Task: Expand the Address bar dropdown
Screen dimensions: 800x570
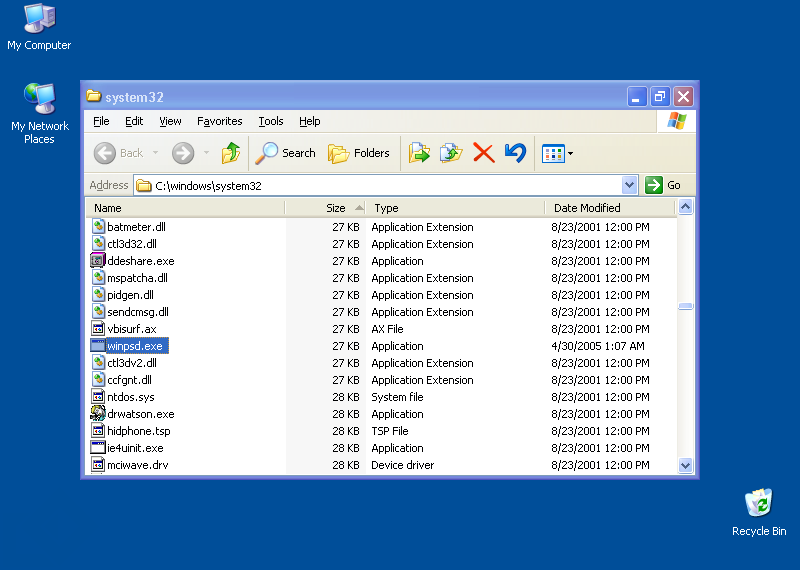Action: (x=630, y=185)
